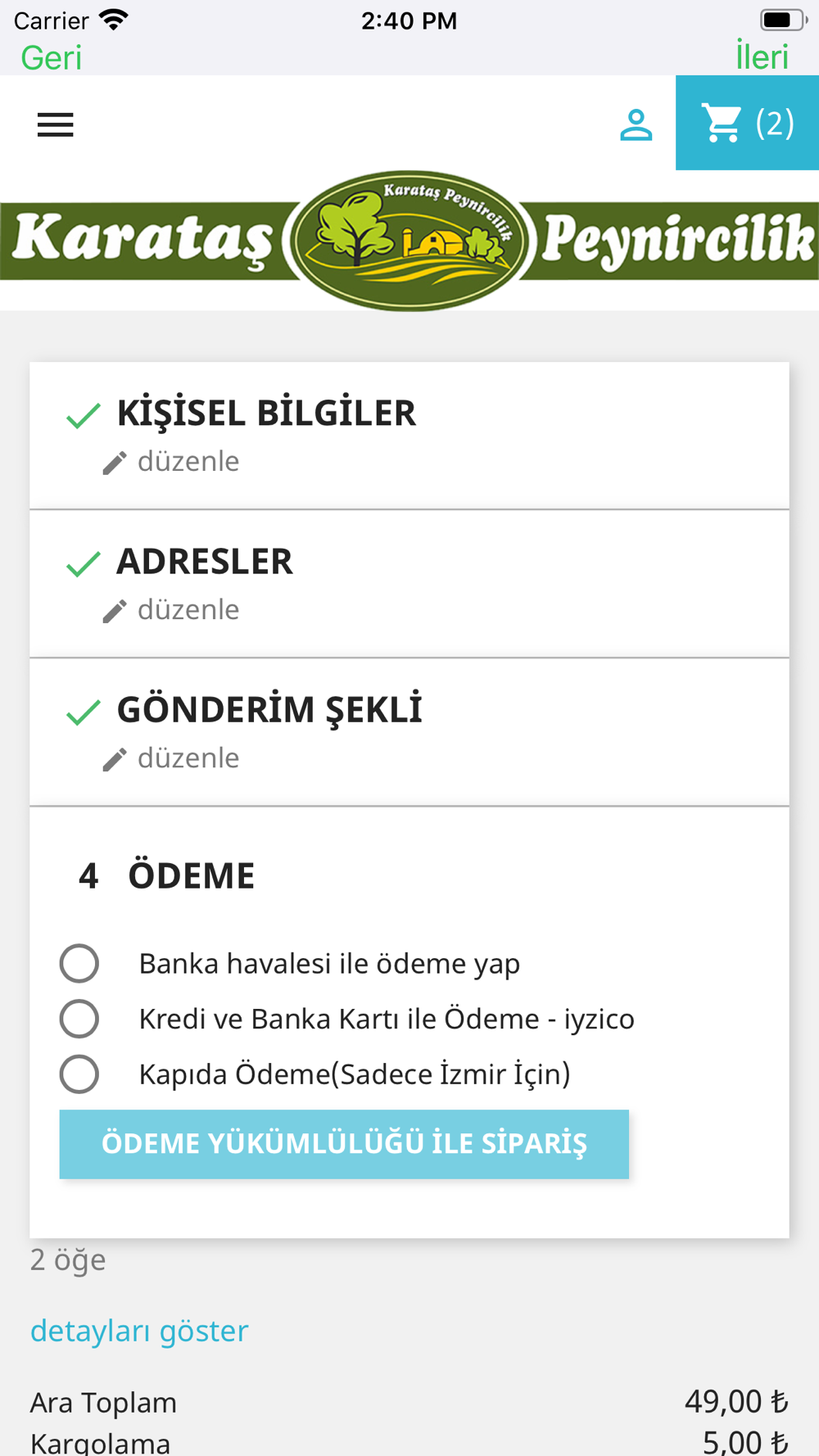This screenshot has width=819, height=1456.
Task: Open the hamburger menu
Action: [x=55, y=125]
